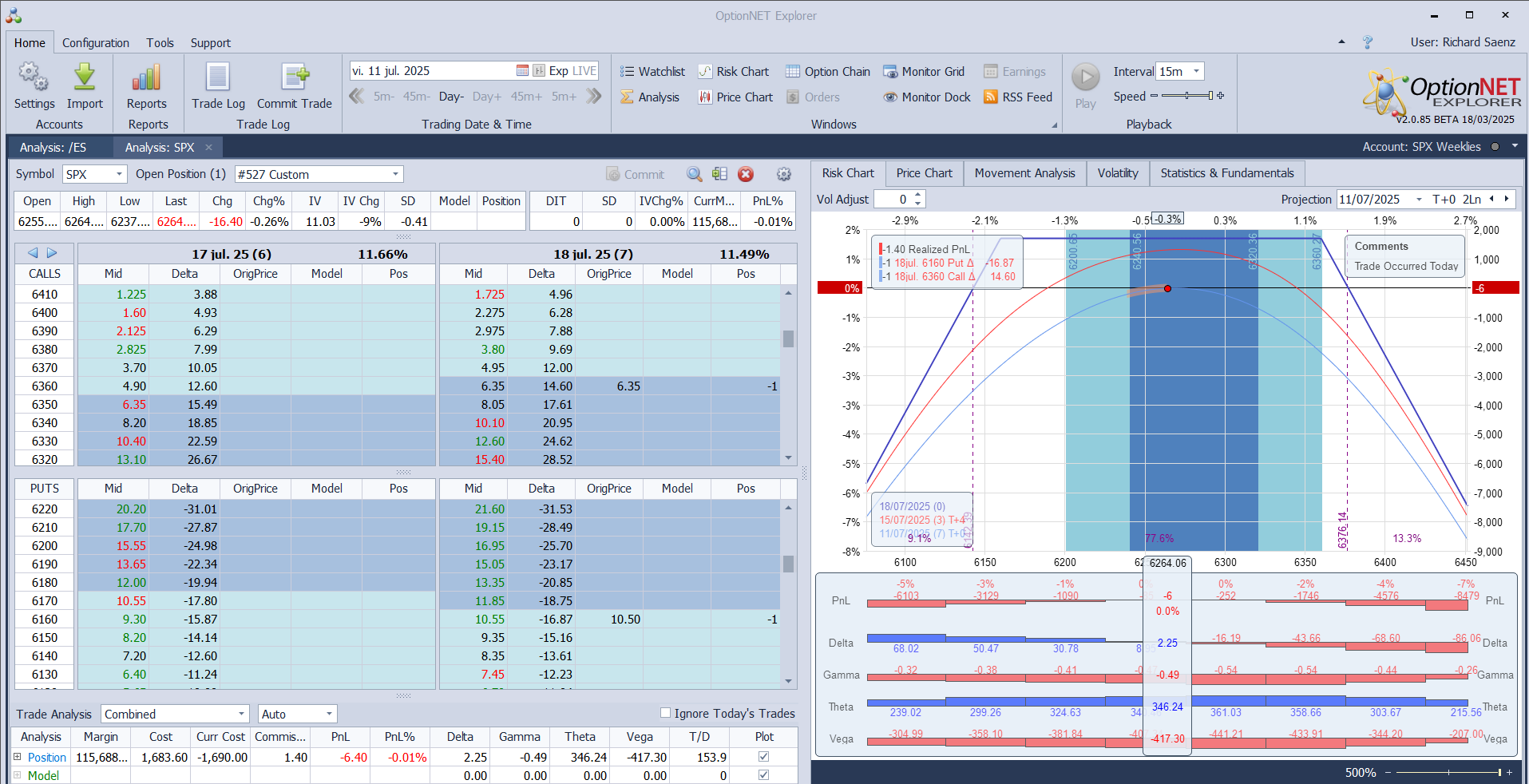Switch to the Volatility tab
The width and height of the screenshot is (1529, 784).
[x=1118, y=173]
